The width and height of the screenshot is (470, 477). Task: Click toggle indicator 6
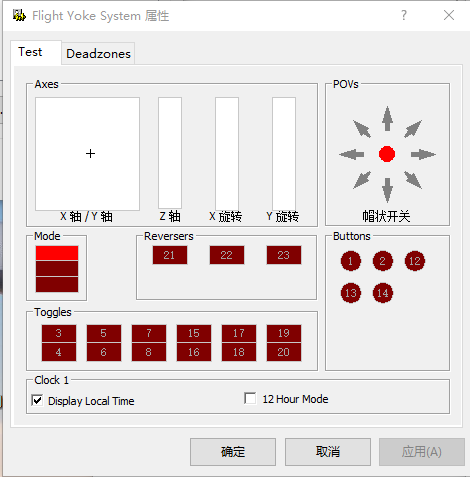pos(104,352)
